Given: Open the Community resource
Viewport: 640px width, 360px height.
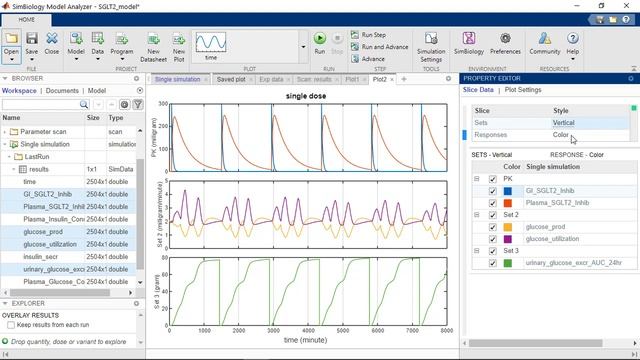Looking at the screenshot, I should point(545,38).
